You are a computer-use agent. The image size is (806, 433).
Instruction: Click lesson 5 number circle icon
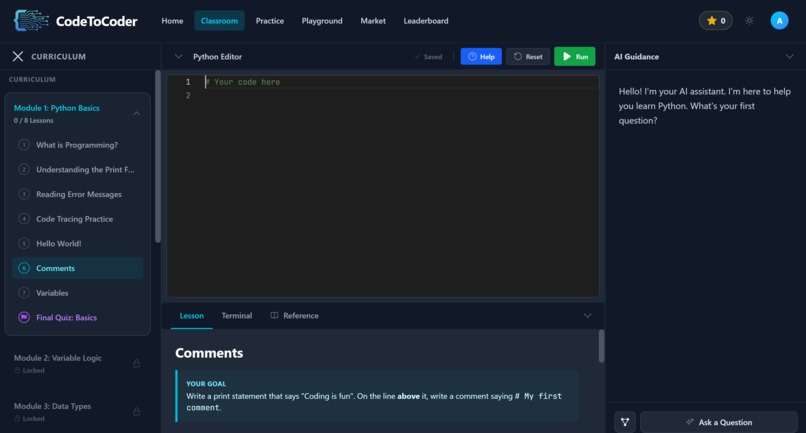(x=24, y=244)
